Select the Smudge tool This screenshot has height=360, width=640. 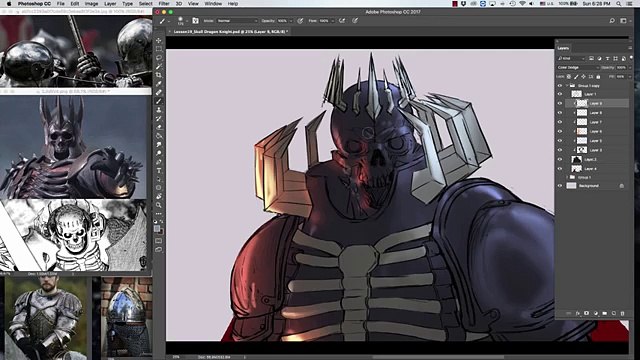pyautogui.click(x=158, y=144)
